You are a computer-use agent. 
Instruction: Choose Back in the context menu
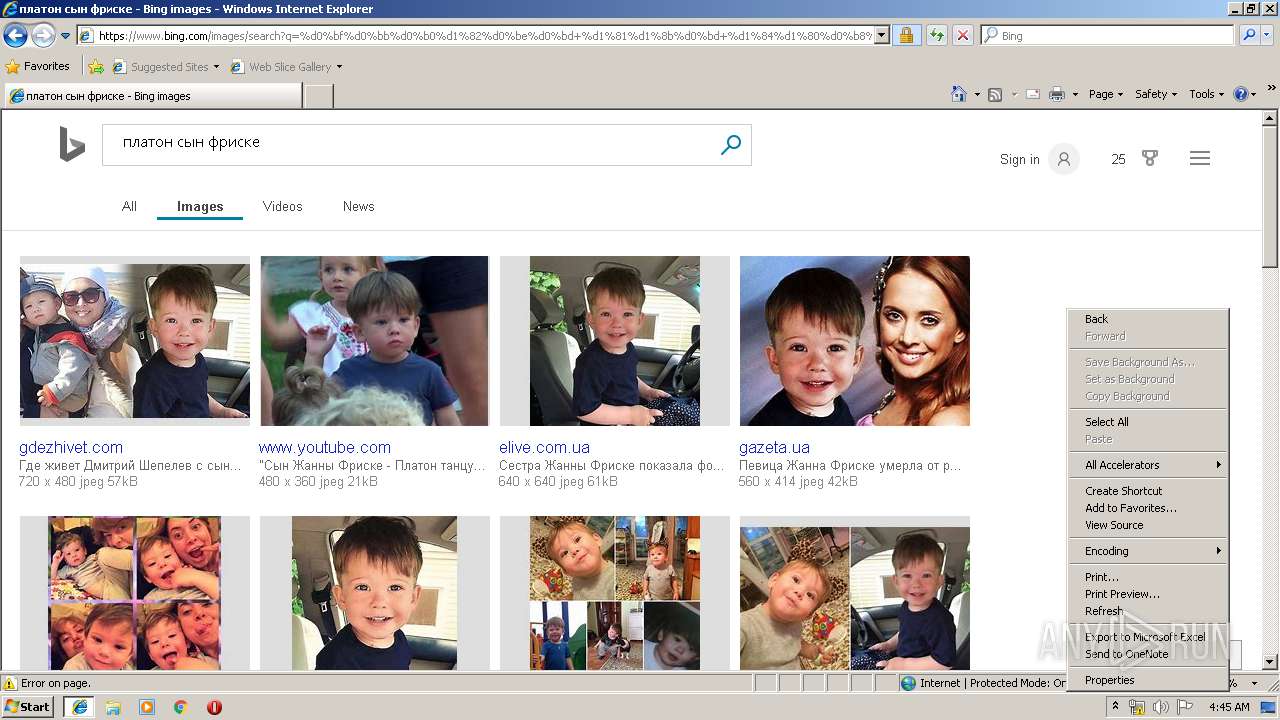pyautogui.click(x=1148, y=319)
